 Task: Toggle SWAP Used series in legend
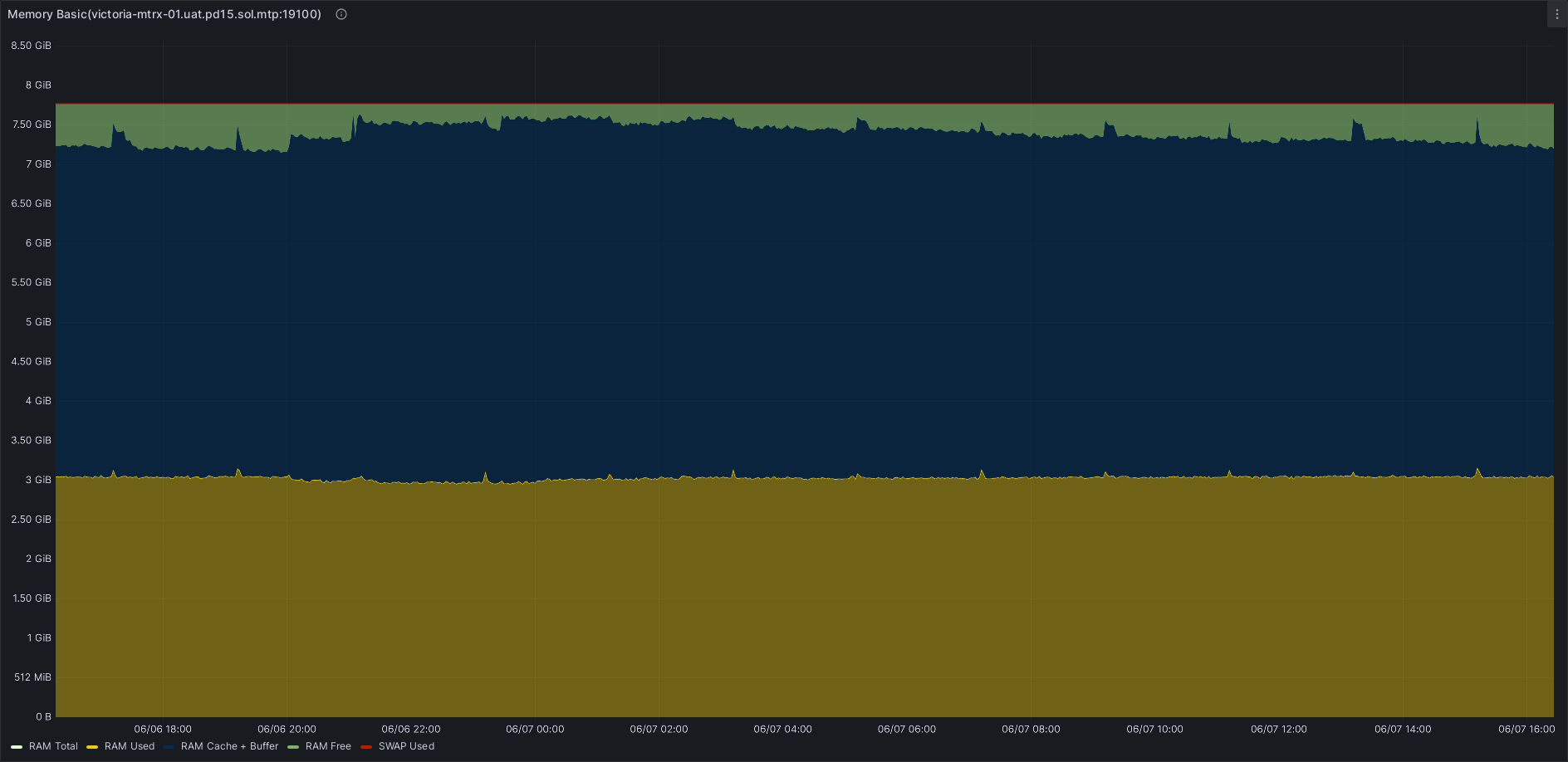[406, 746]
